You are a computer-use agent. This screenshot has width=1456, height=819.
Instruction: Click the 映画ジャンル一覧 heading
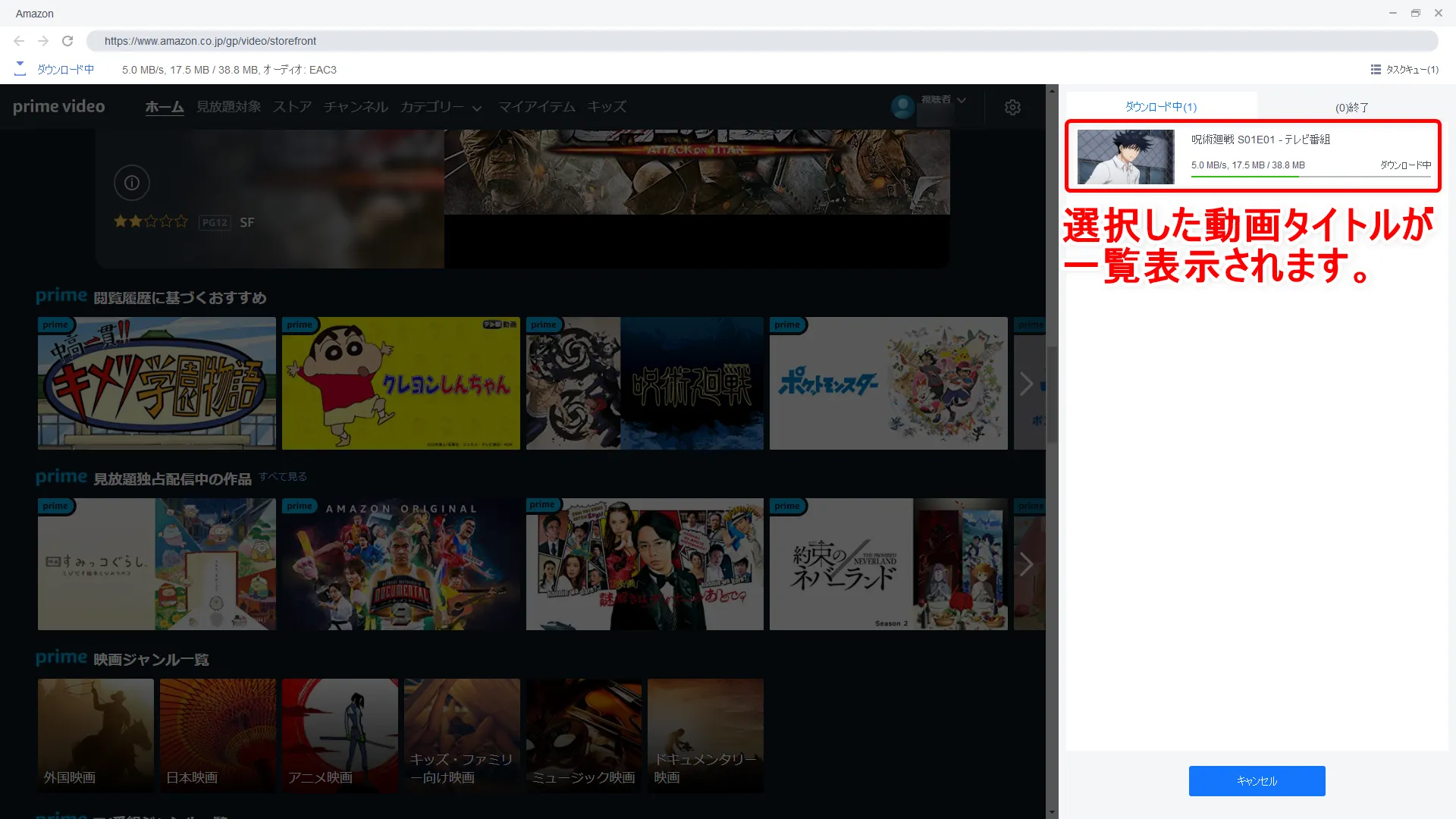coord(151,660)
